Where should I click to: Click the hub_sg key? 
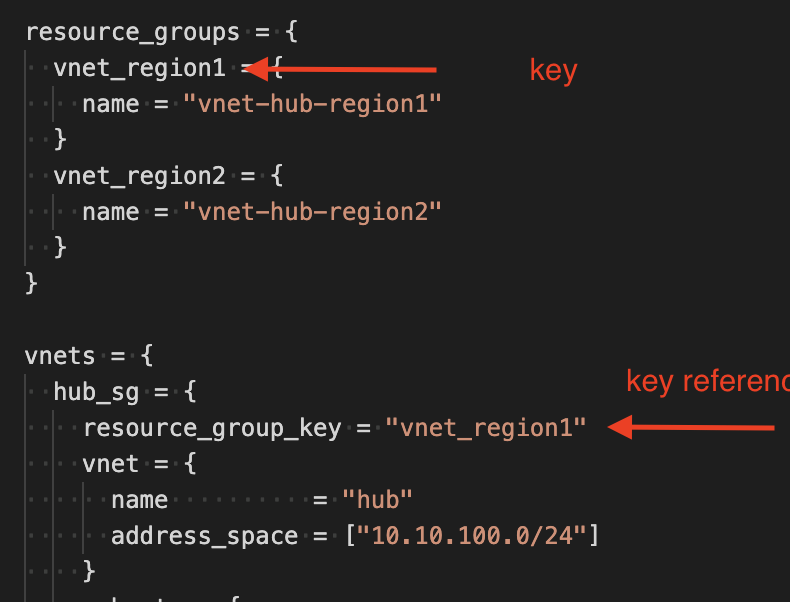[x=96, y=391]
